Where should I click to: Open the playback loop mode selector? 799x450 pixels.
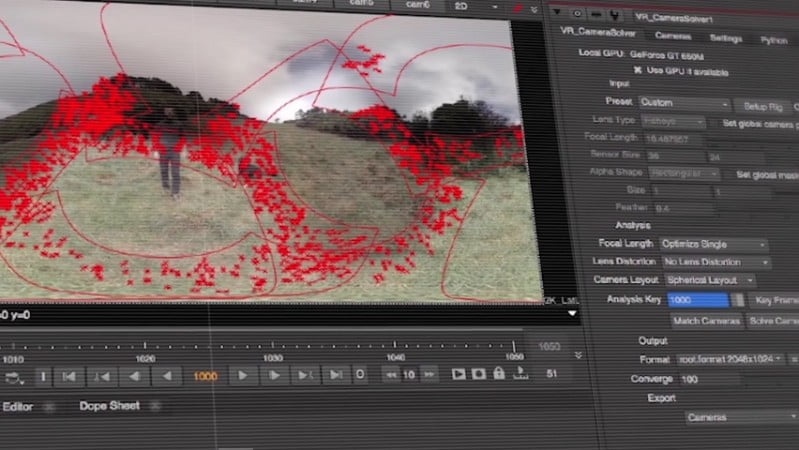(x=14, y=378)
